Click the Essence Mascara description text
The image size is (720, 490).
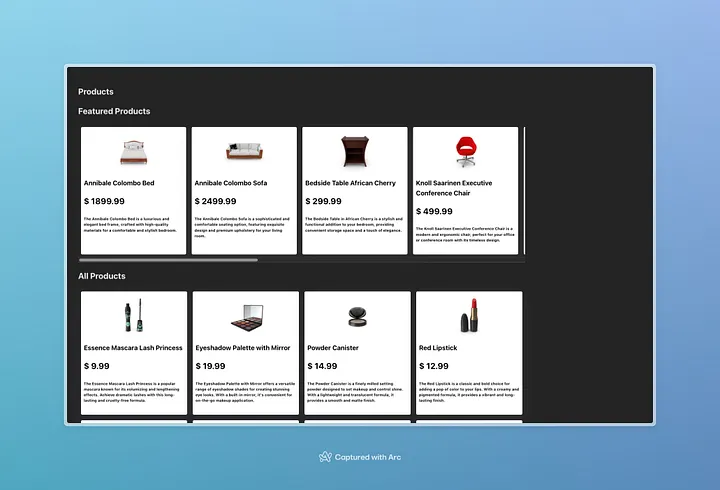(131, 392)
